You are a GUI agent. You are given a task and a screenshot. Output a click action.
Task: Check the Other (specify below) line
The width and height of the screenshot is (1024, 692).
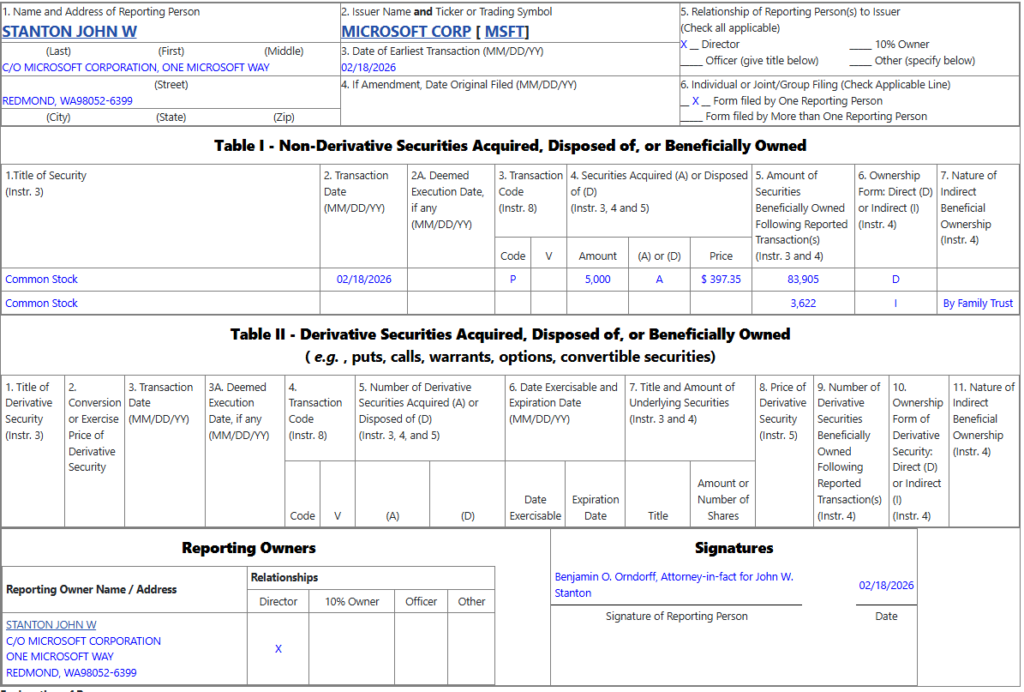859,60
